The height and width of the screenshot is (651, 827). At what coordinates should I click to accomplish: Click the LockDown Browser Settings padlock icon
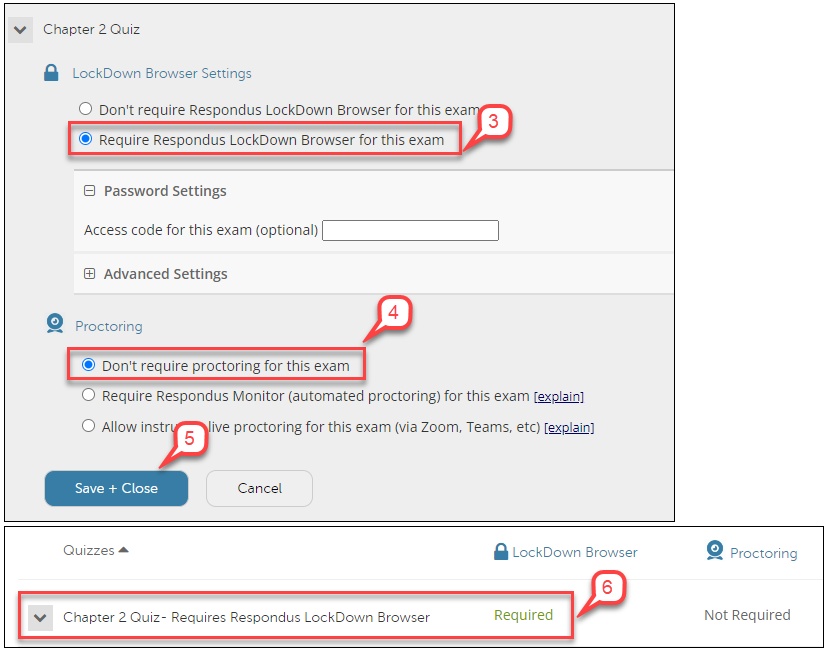tap(51, 73)
